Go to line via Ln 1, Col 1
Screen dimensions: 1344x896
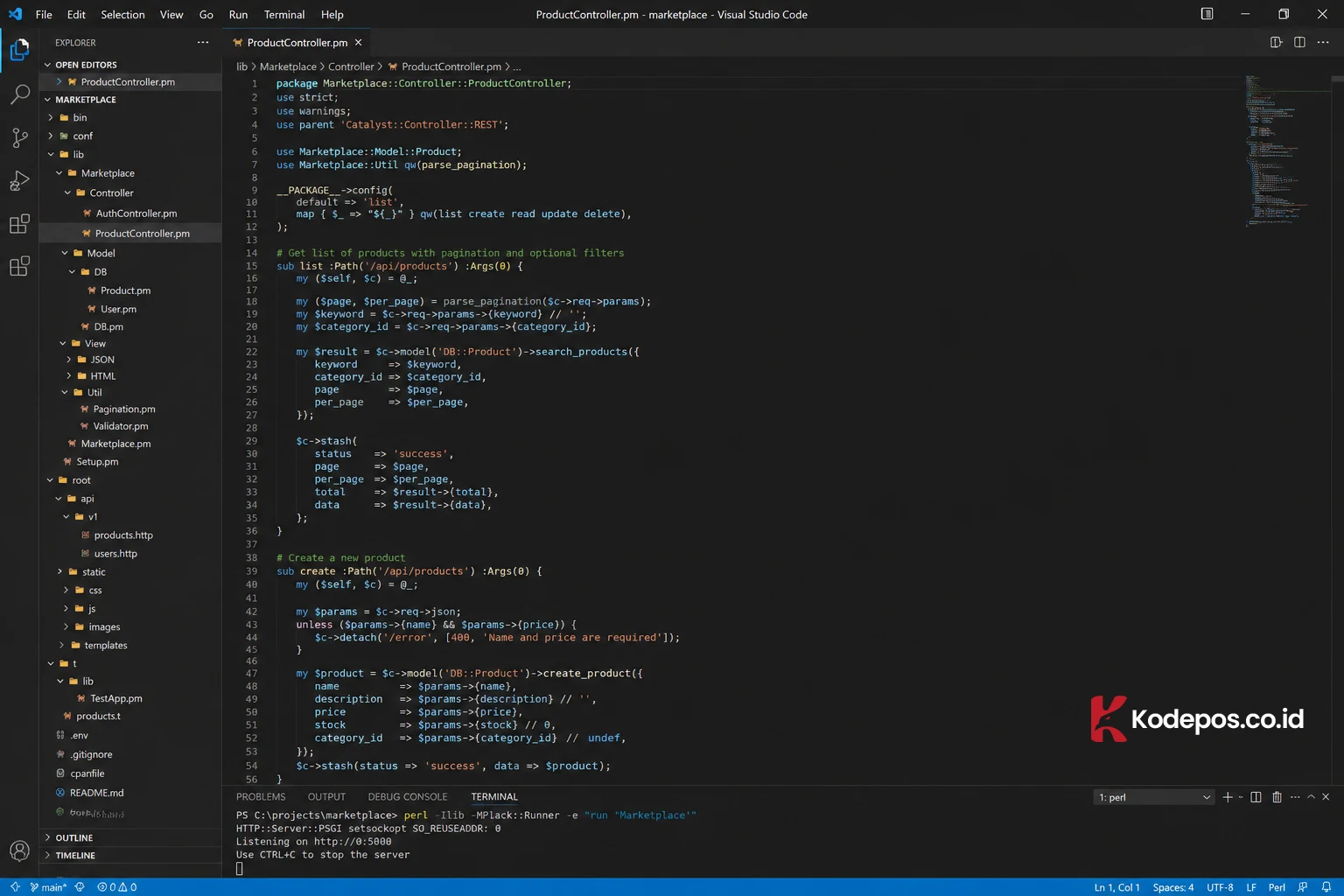(x=1116, y=887)
